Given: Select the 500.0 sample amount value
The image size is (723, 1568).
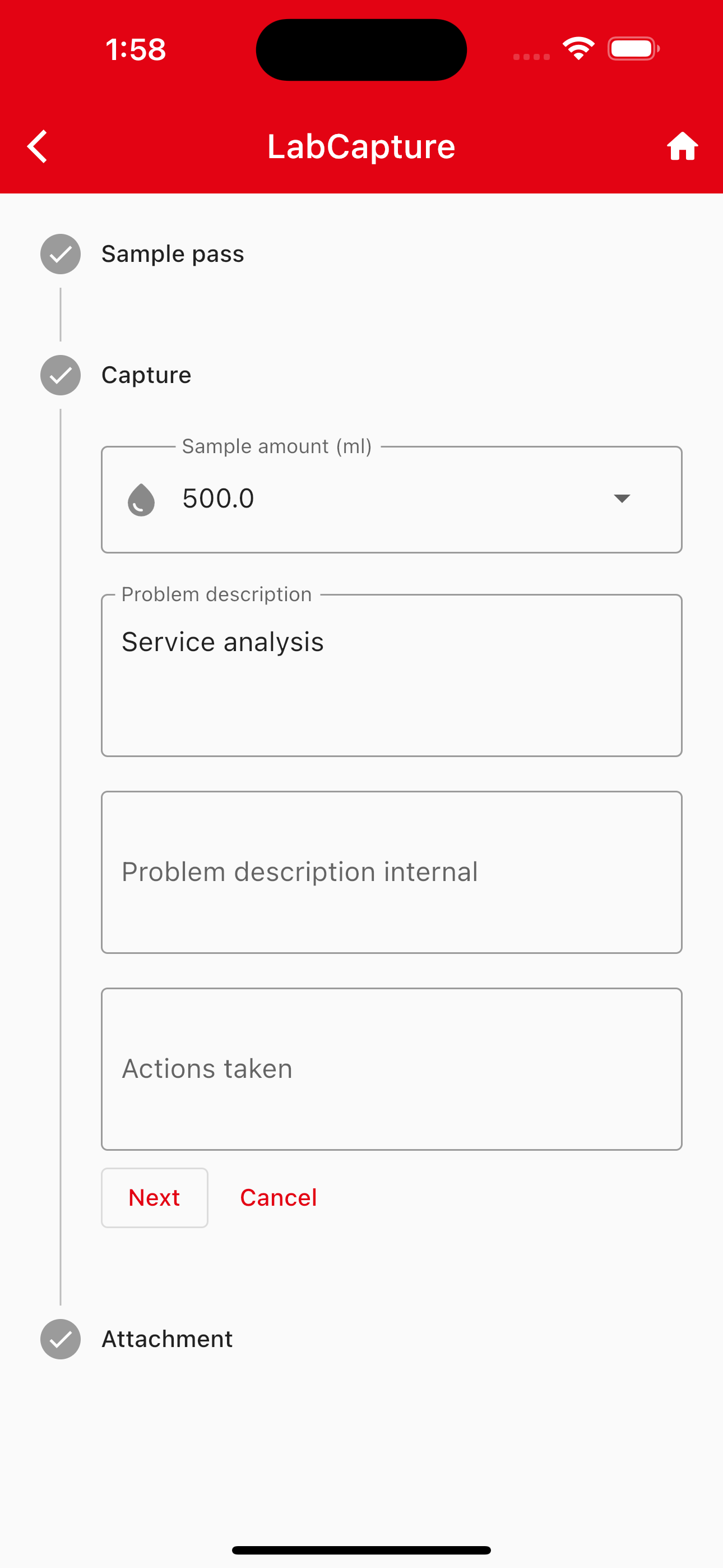Looking at the screenshot, I should tap(218, 499).
